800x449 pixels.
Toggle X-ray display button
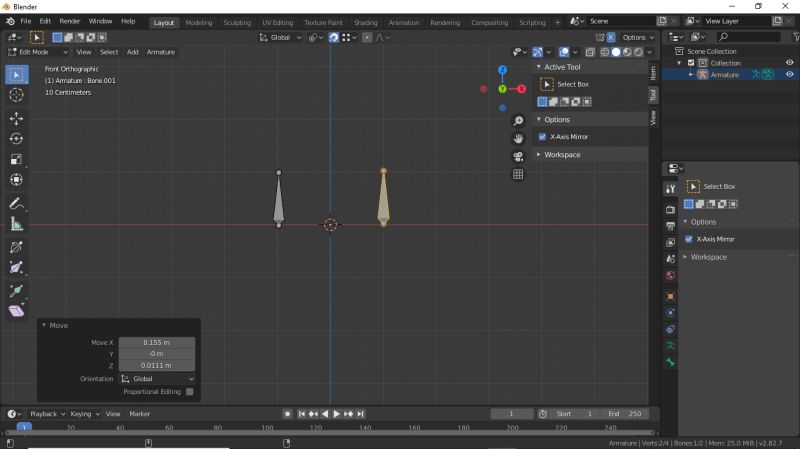click(590, 52)
